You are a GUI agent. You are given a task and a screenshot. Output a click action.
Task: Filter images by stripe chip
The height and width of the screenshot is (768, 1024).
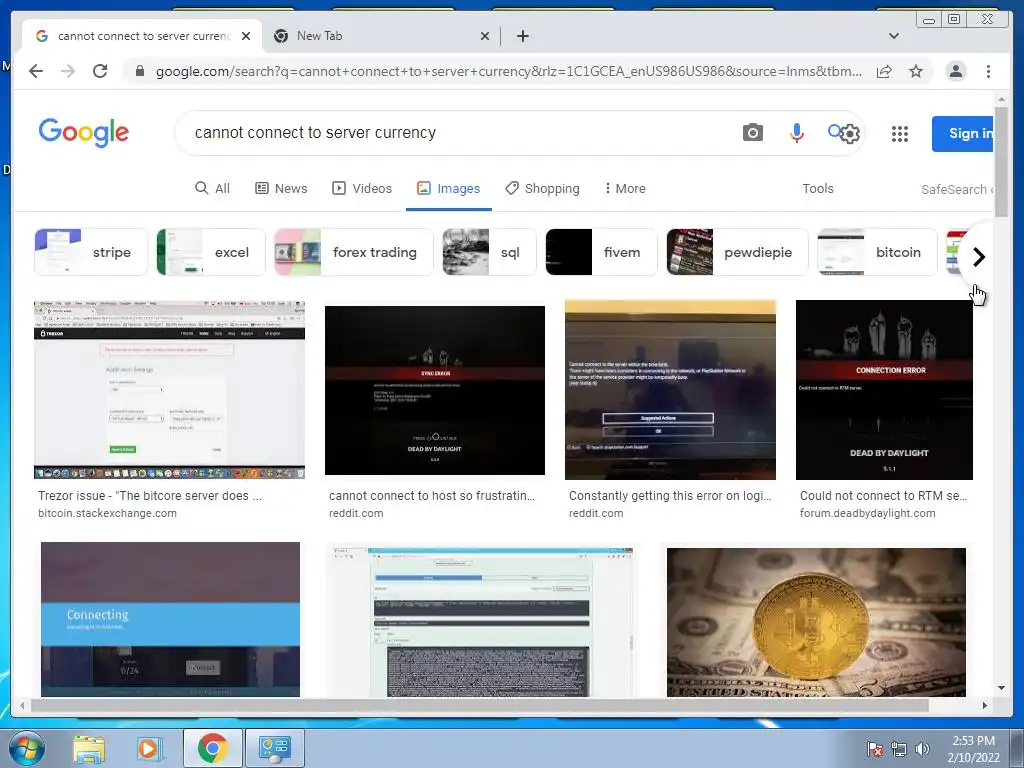(91, 252)
